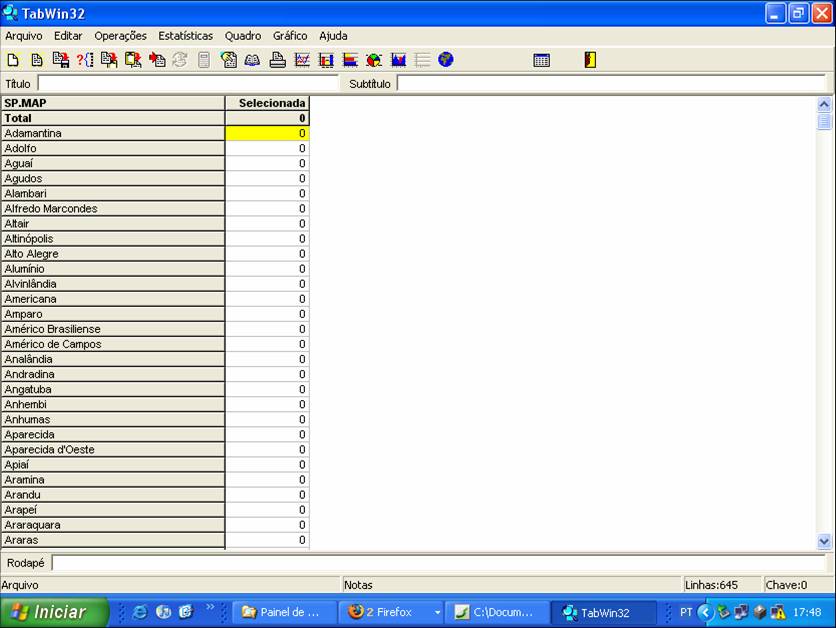Viewport: 836px width, 628px height.
Task: Click the Notas status bar panel
Action: coord(511,585)
